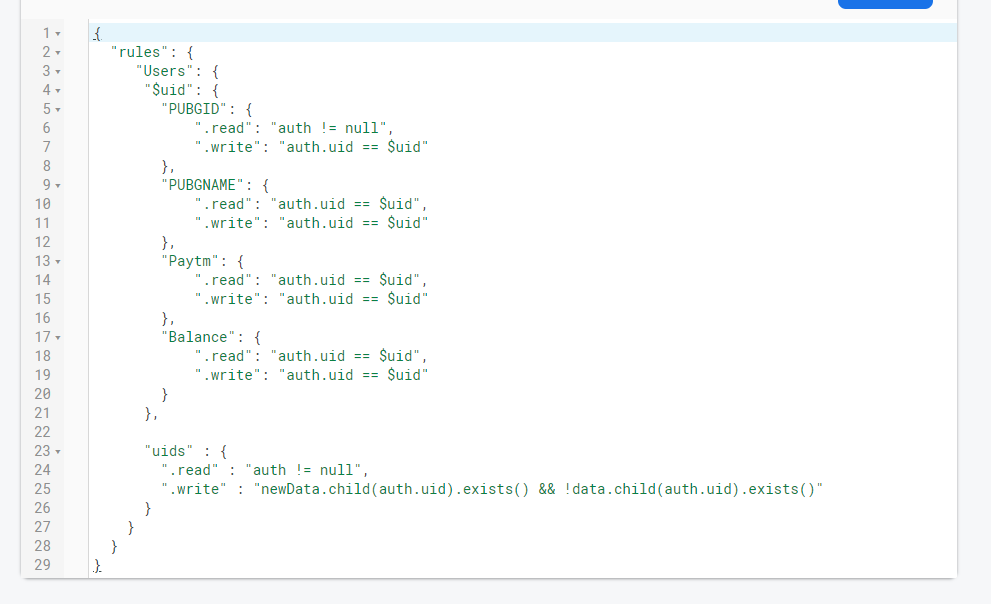The height and width of the screenshot is (604, 991).
Task: Select line number 22 in the gutter
Action: [42, 432]
